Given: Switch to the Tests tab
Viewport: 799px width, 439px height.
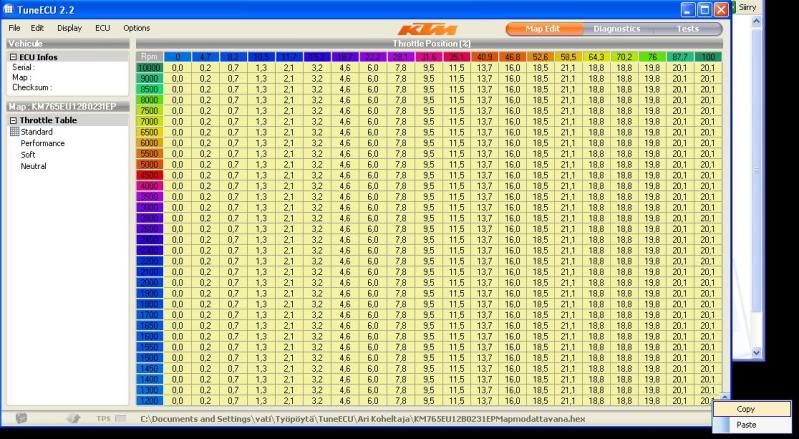Looking at the screenshot, I should [x=688, y=29].
